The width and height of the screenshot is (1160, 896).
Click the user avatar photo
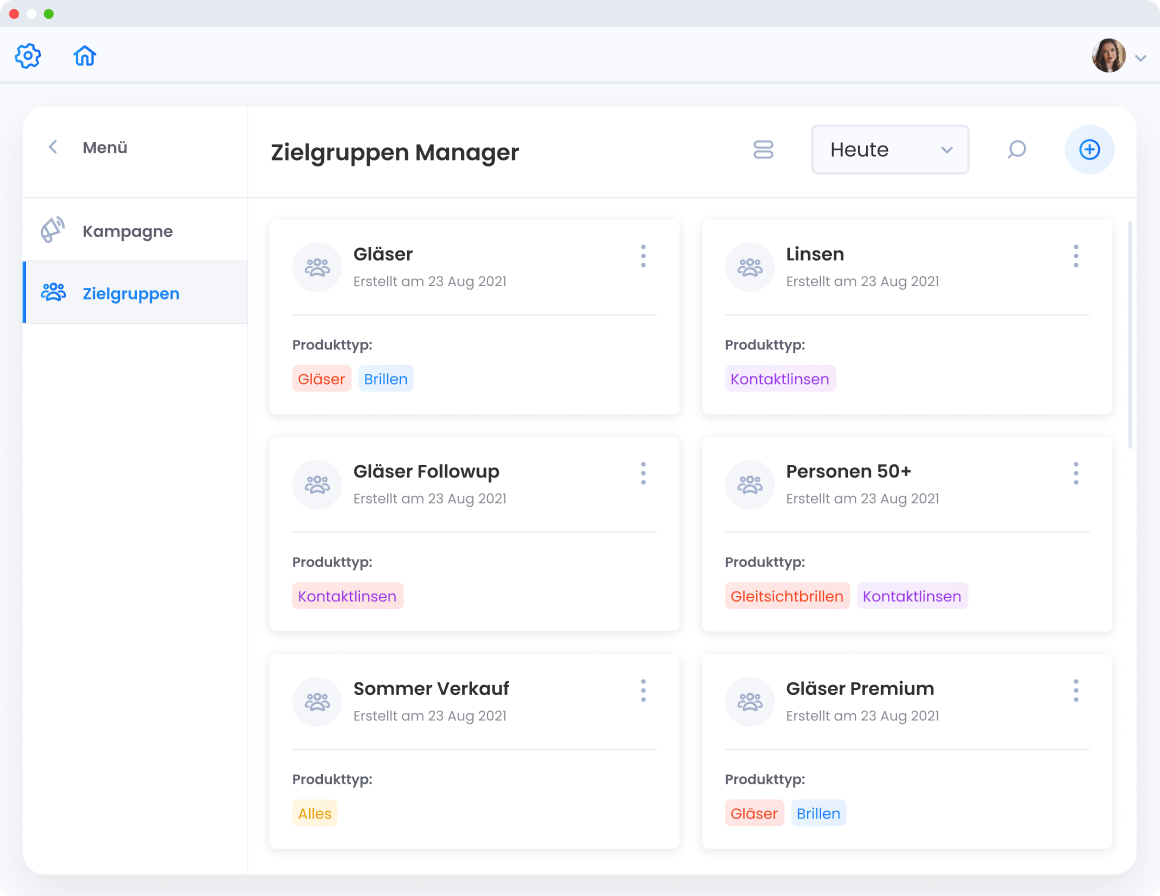[1108, 56]
